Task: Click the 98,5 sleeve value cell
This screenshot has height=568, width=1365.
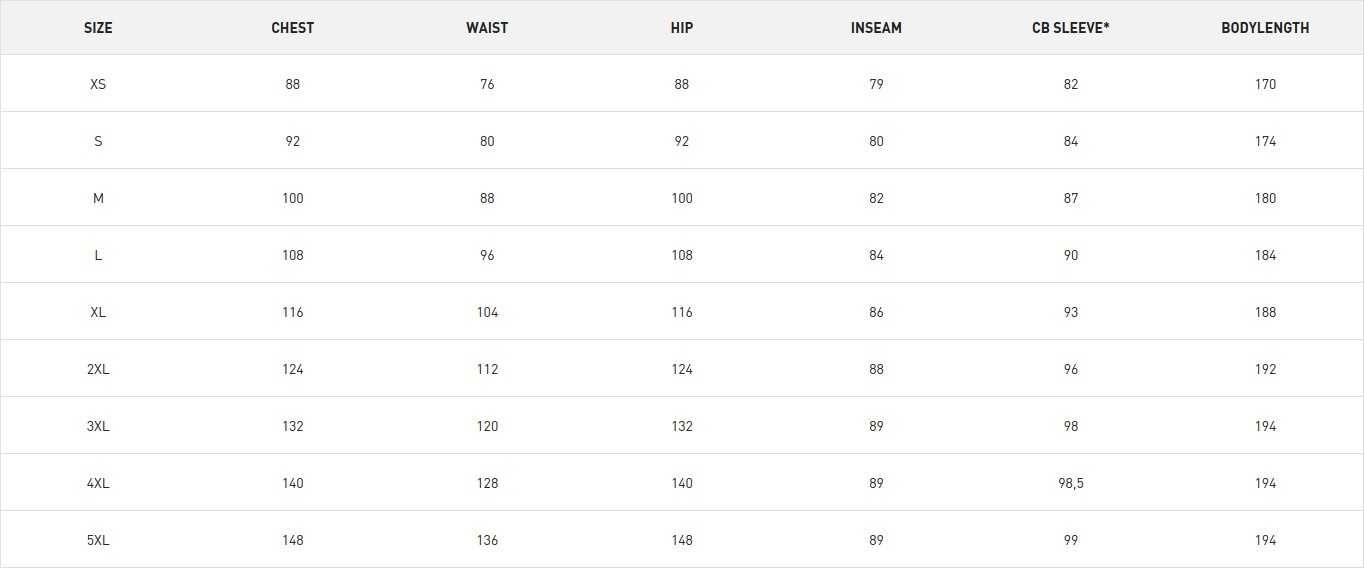Action: (x=1071, y=483)
